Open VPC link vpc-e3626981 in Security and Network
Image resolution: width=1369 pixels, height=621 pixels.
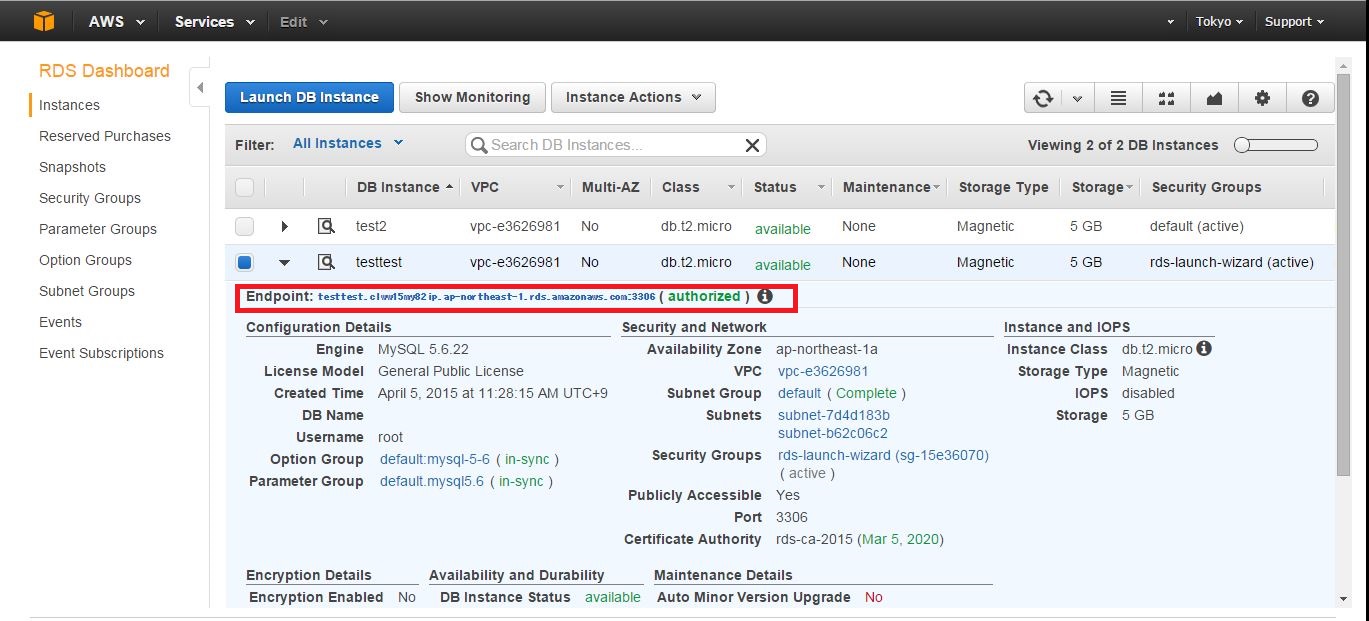[x=823, y=371]
